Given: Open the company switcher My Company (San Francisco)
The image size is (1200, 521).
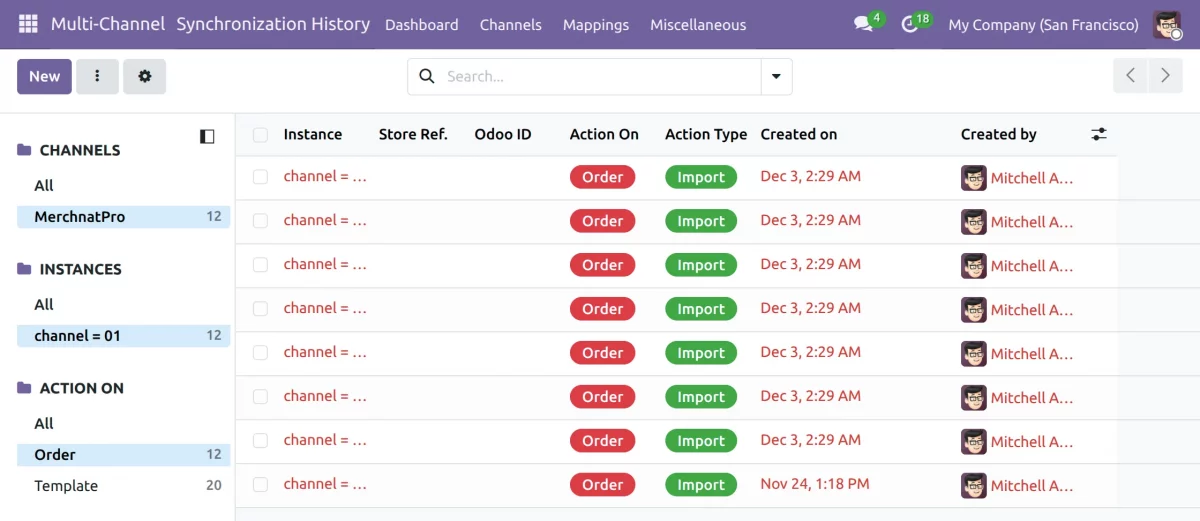Looking at the screenshot, I should tap(1043, 25).
